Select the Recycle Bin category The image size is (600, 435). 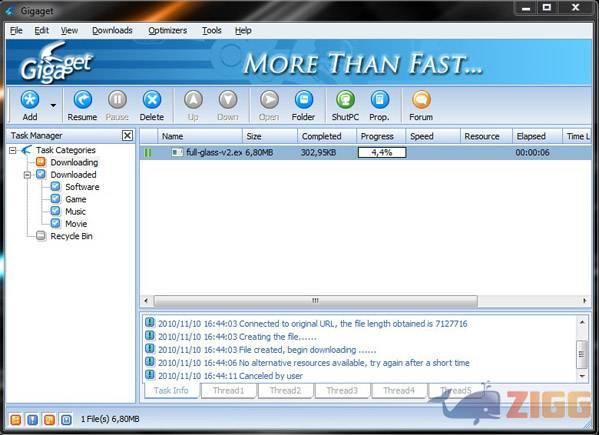[71, 236]
